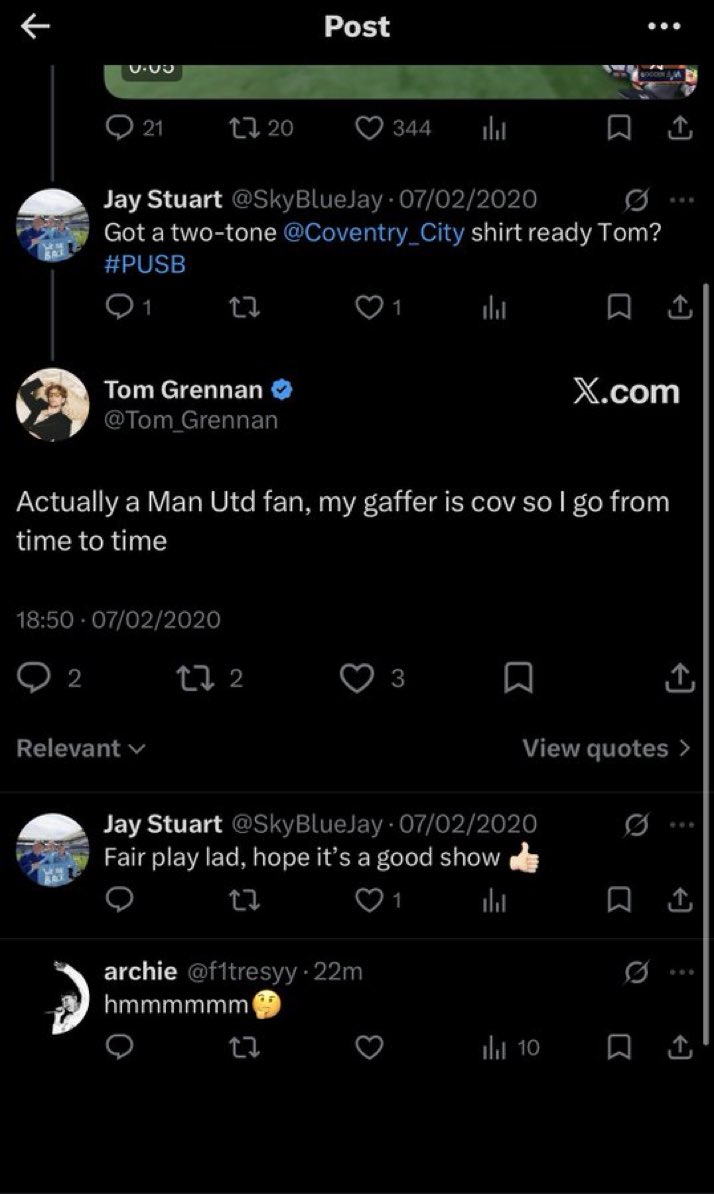Open Tom Grennan's profile picture
This screenshot has width=714, height=1194.
click(x=53, y=404)
